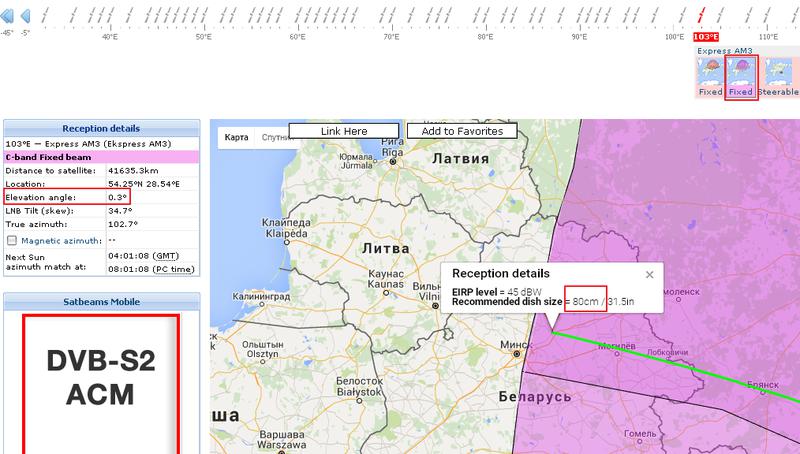Click the Satbeams Mobile panel header

coord(101,301)
